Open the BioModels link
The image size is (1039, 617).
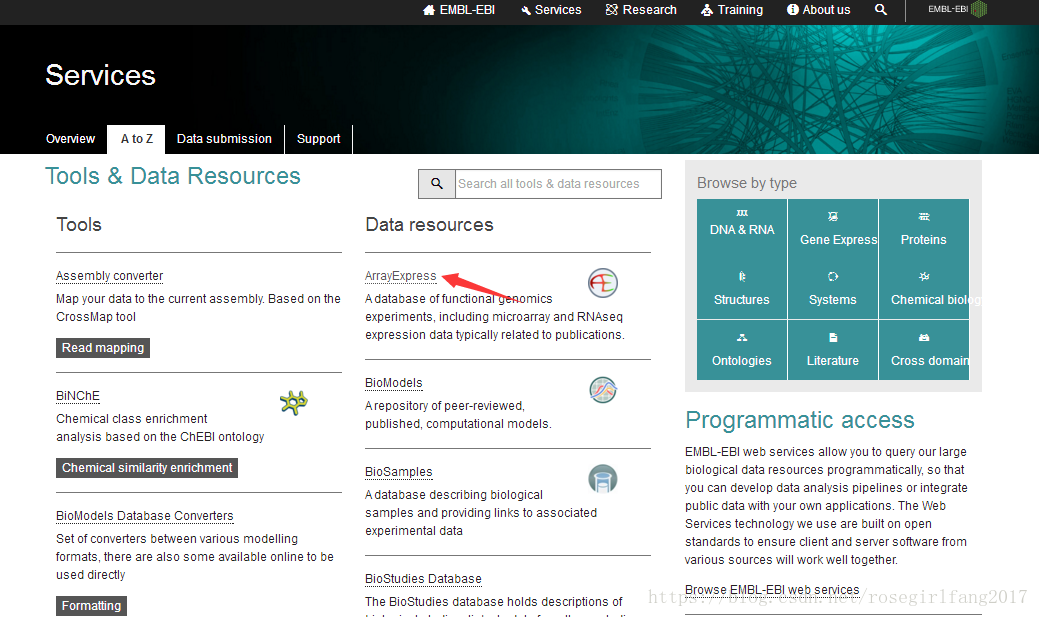pyautogui.click(x=394, y=383)
